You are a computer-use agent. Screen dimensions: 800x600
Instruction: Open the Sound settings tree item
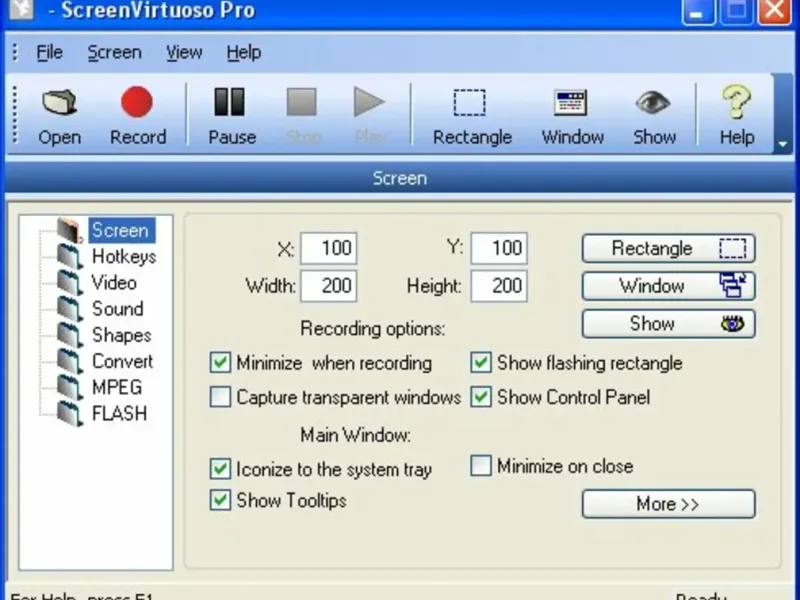click(117, 309)
